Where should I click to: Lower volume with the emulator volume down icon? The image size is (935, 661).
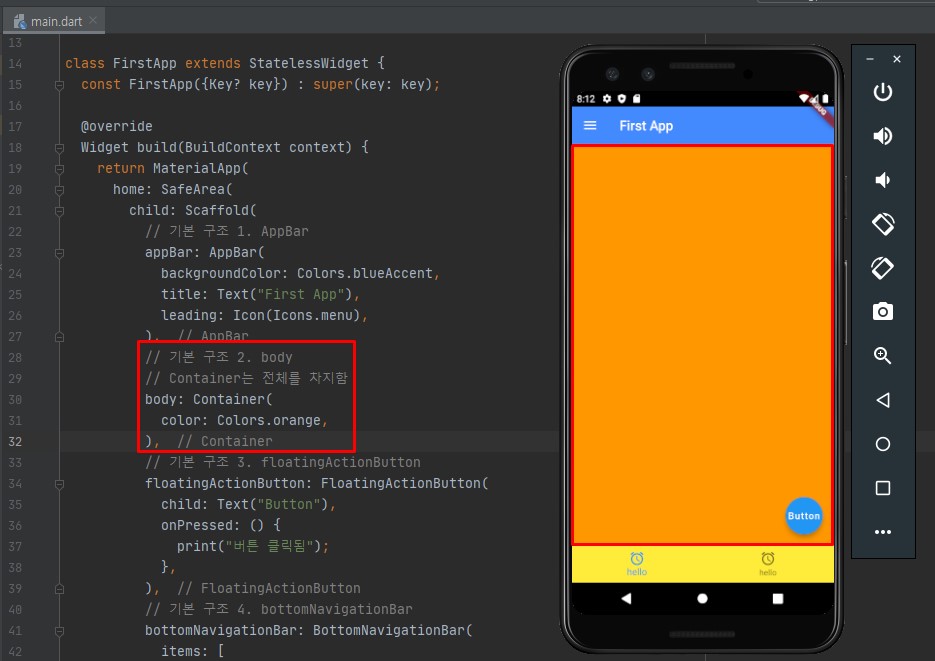[882, 180]
